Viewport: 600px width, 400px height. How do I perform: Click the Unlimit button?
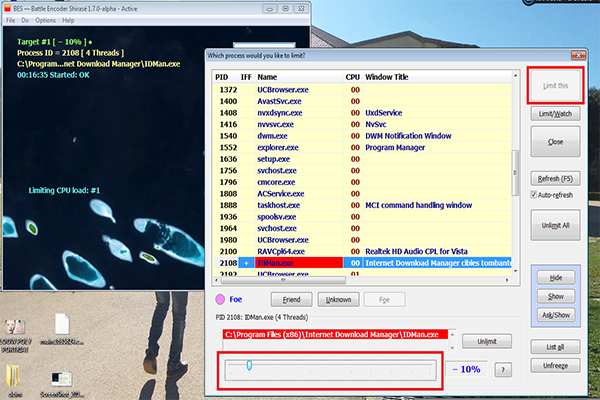(487, 341)
